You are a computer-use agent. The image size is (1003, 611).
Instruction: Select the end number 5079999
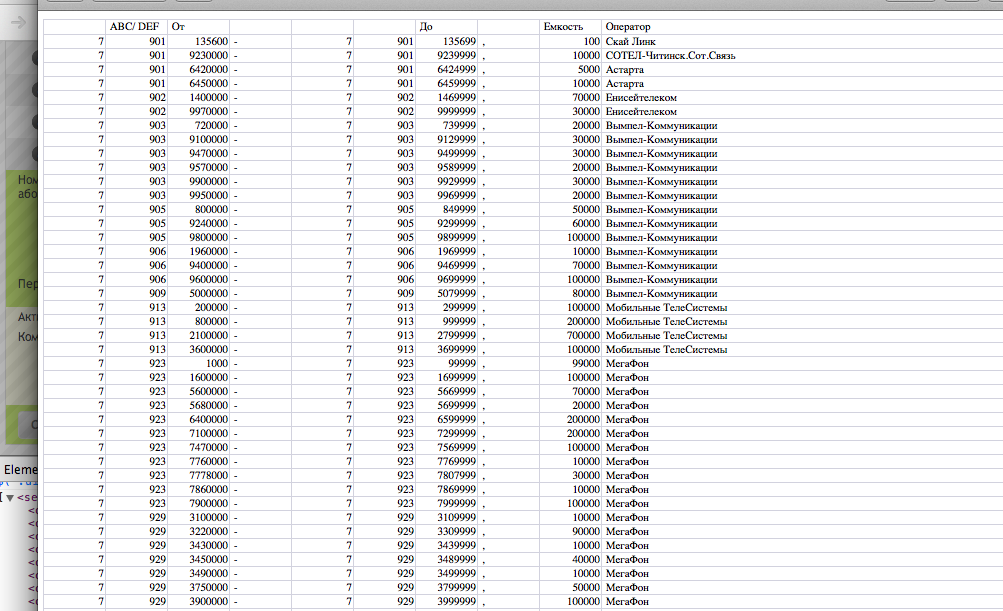point(456,294)
